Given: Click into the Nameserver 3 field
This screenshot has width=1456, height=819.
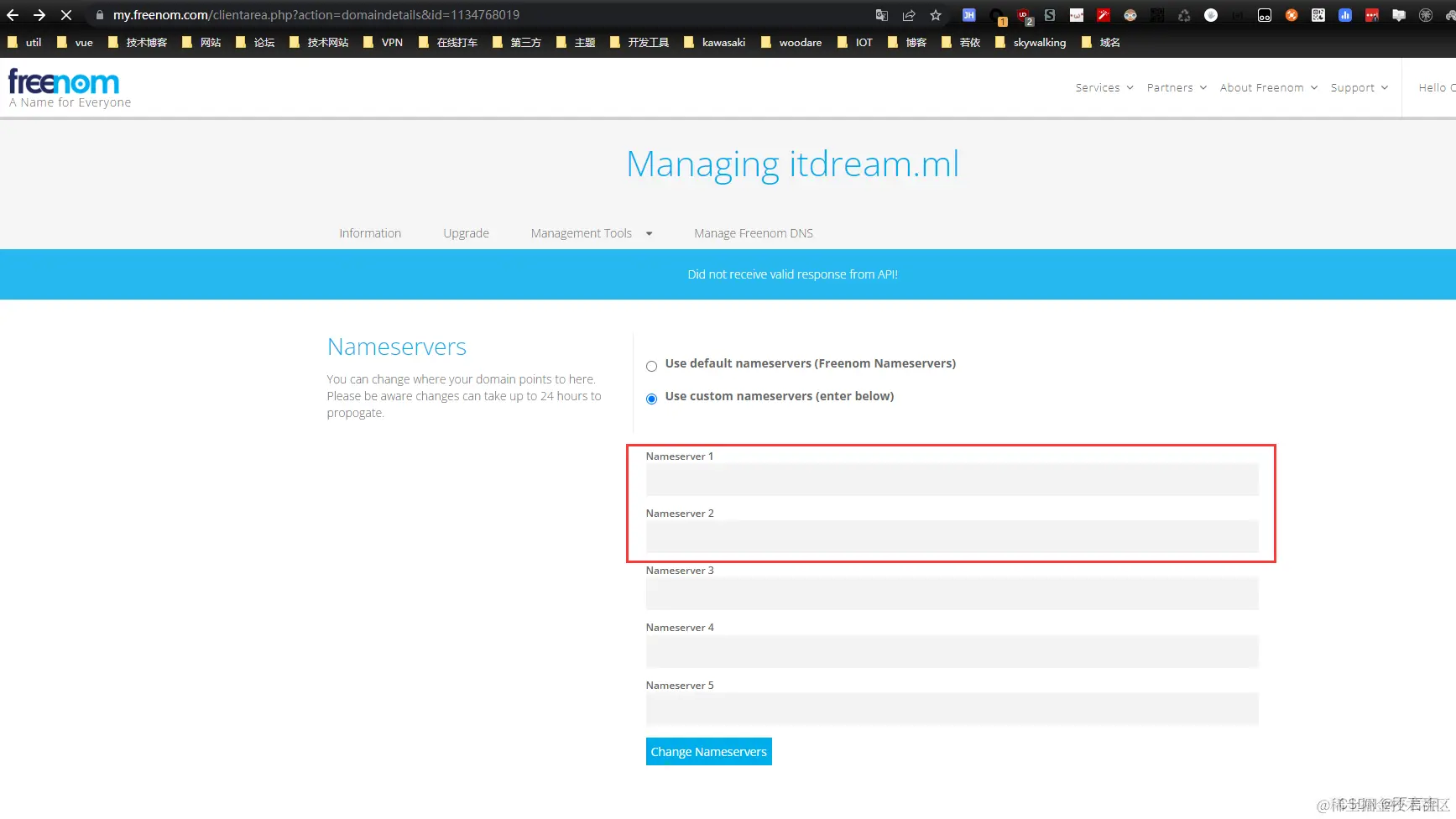Looking at the screenshot, I should tap(952, 594).
